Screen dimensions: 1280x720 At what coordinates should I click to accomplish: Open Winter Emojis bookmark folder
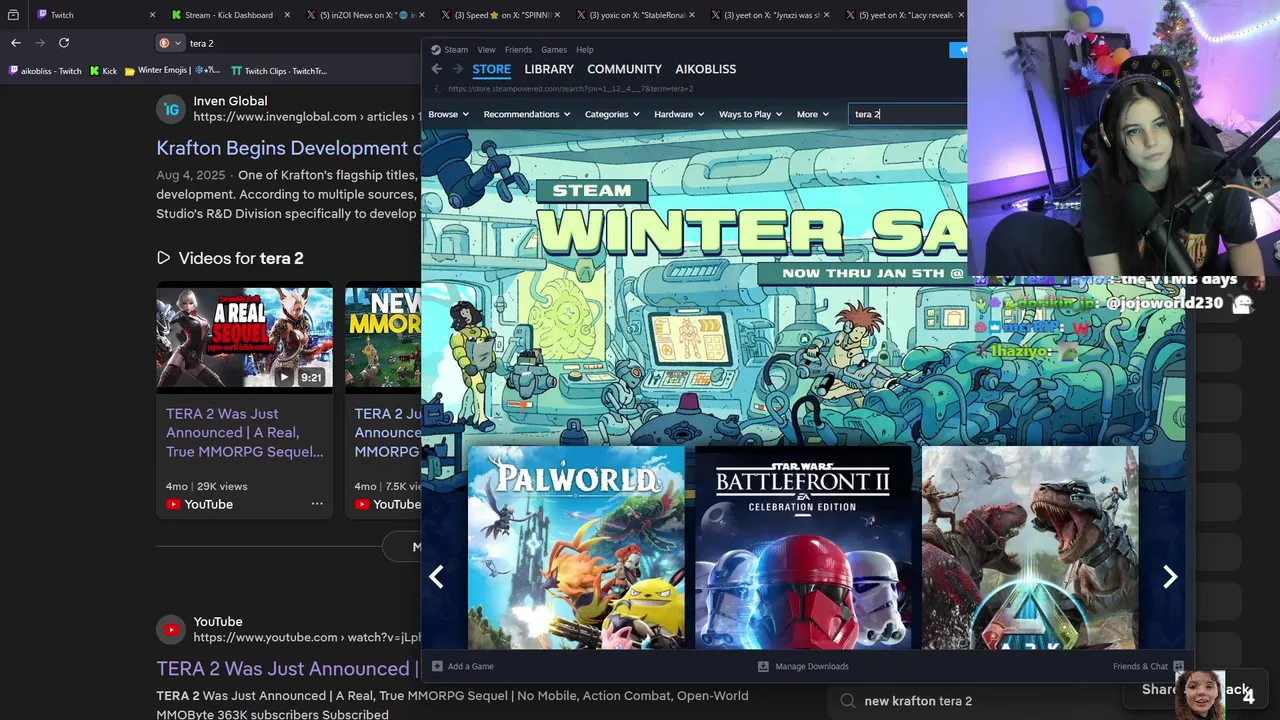click(x=172, y=71)
